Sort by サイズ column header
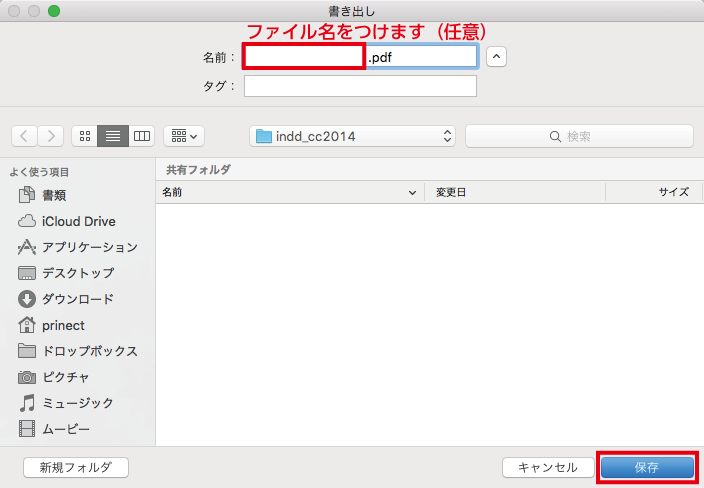The height and width of the screenshot is (488, 704). [x=654, y=192]
